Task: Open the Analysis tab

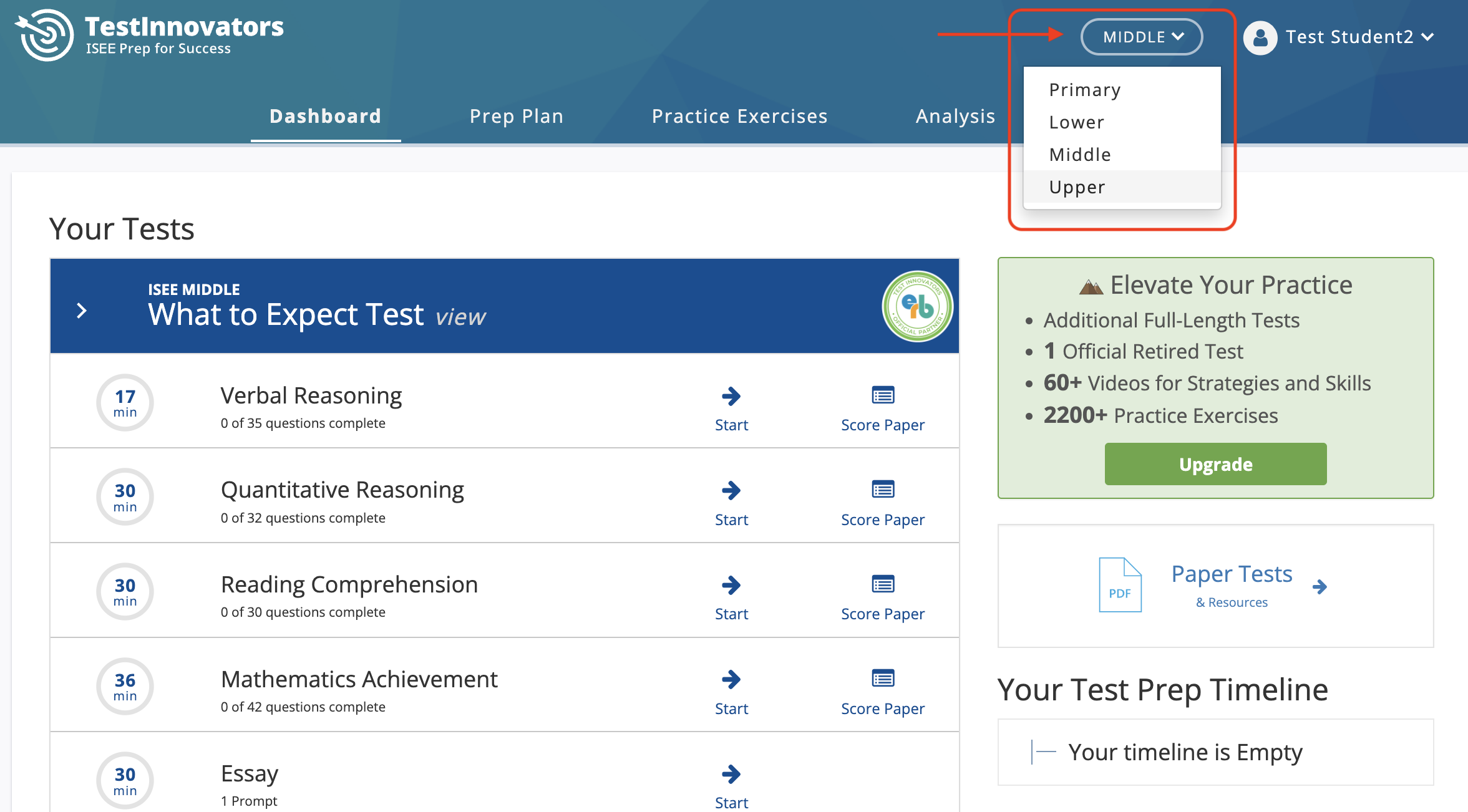Action: pyautogui.click(x=956, y=116)
